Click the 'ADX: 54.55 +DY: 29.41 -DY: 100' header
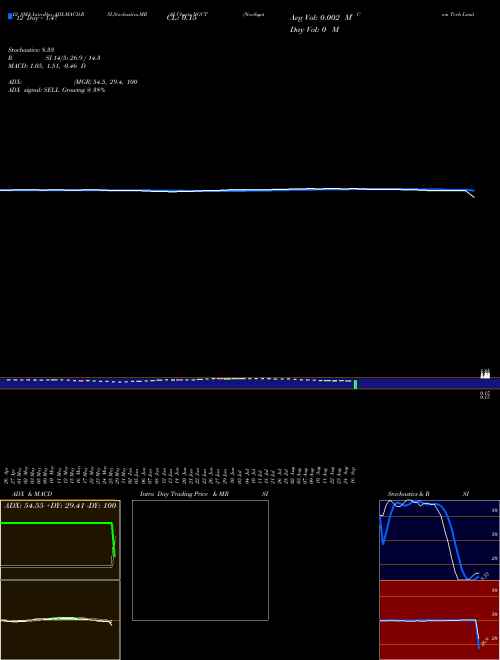500x660 pixels. coord(60,505)
